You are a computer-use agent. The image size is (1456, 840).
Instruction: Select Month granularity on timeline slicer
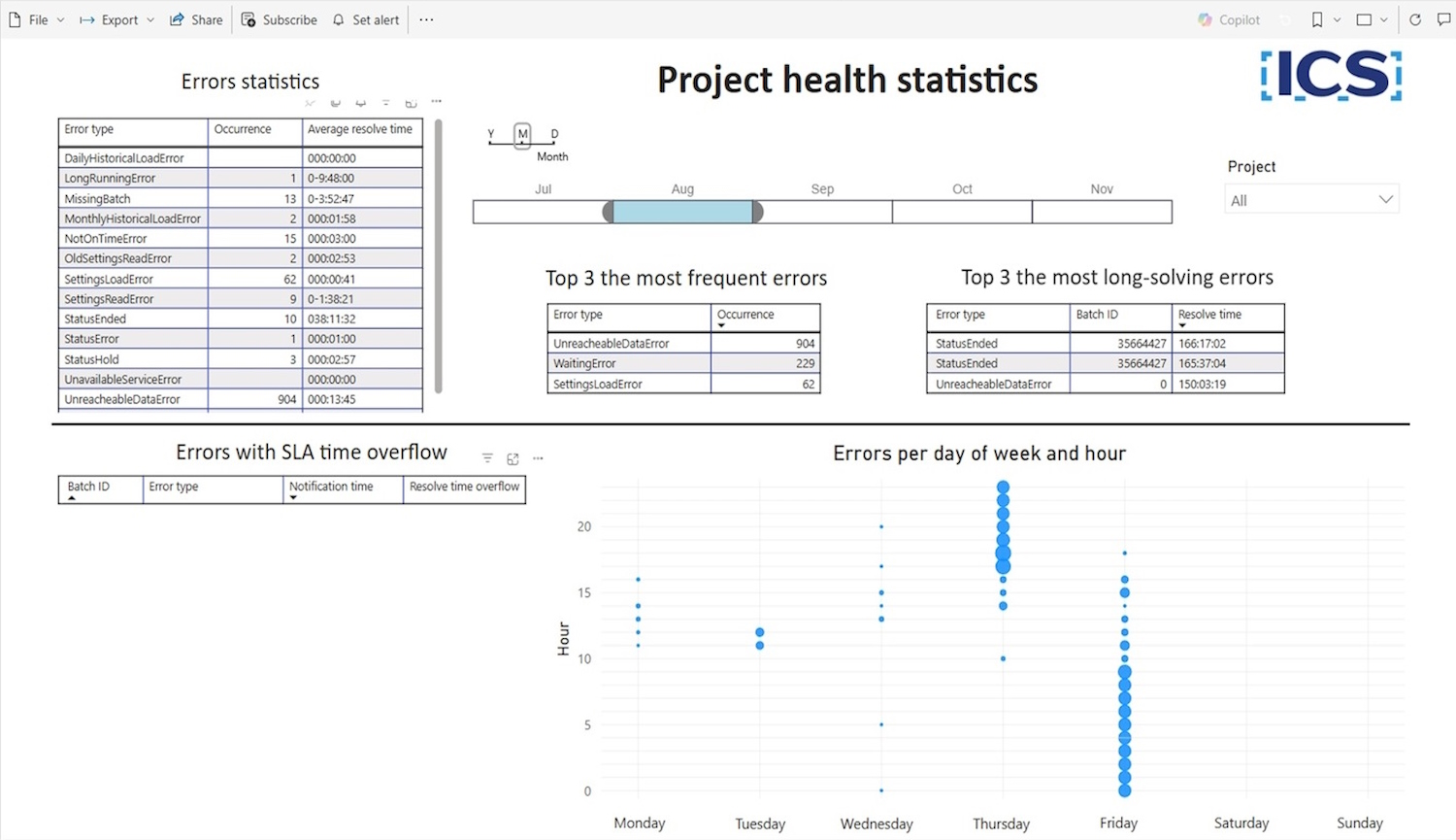(x=523, y=135)
